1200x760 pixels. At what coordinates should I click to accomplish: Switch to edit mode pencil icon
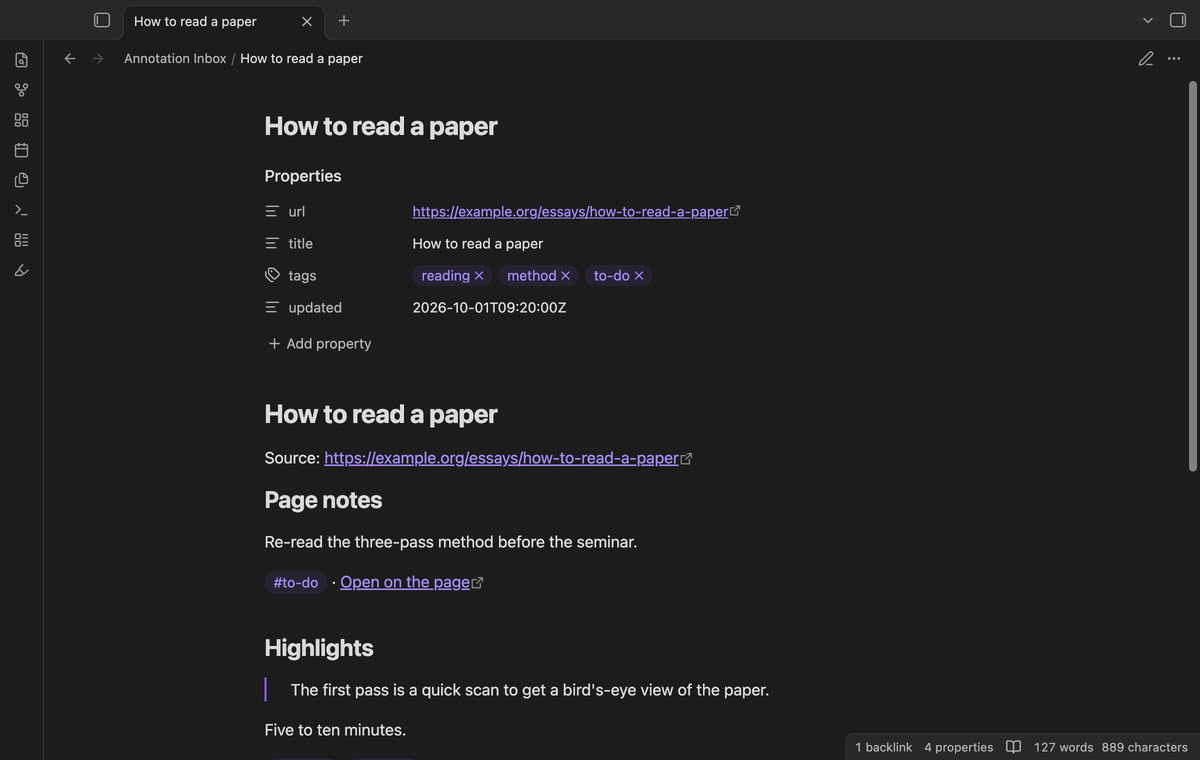(x=1146, y=58)
